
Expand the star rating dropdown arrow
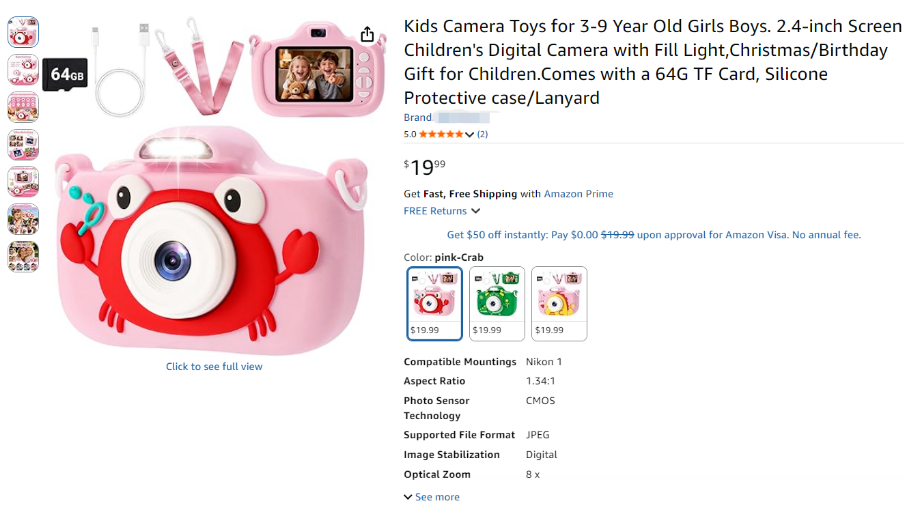pyautogui.click(x=470, y=134)
